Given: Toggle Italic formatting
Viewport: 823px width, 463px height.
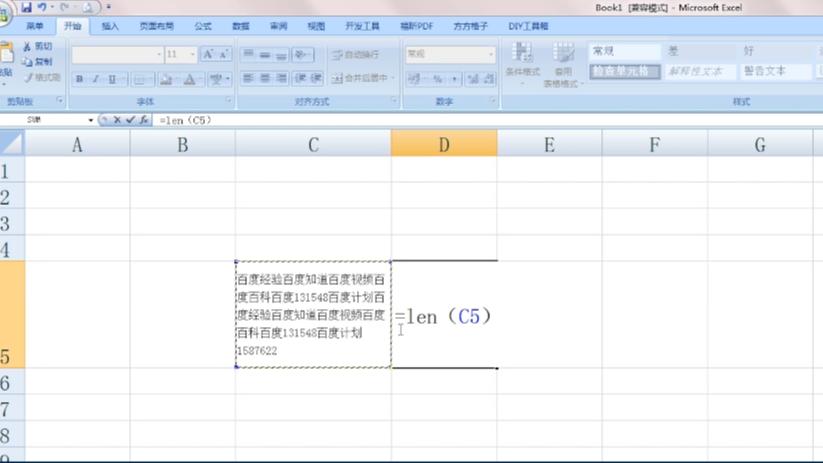Looking at the screenshot, I should (96, 79).
